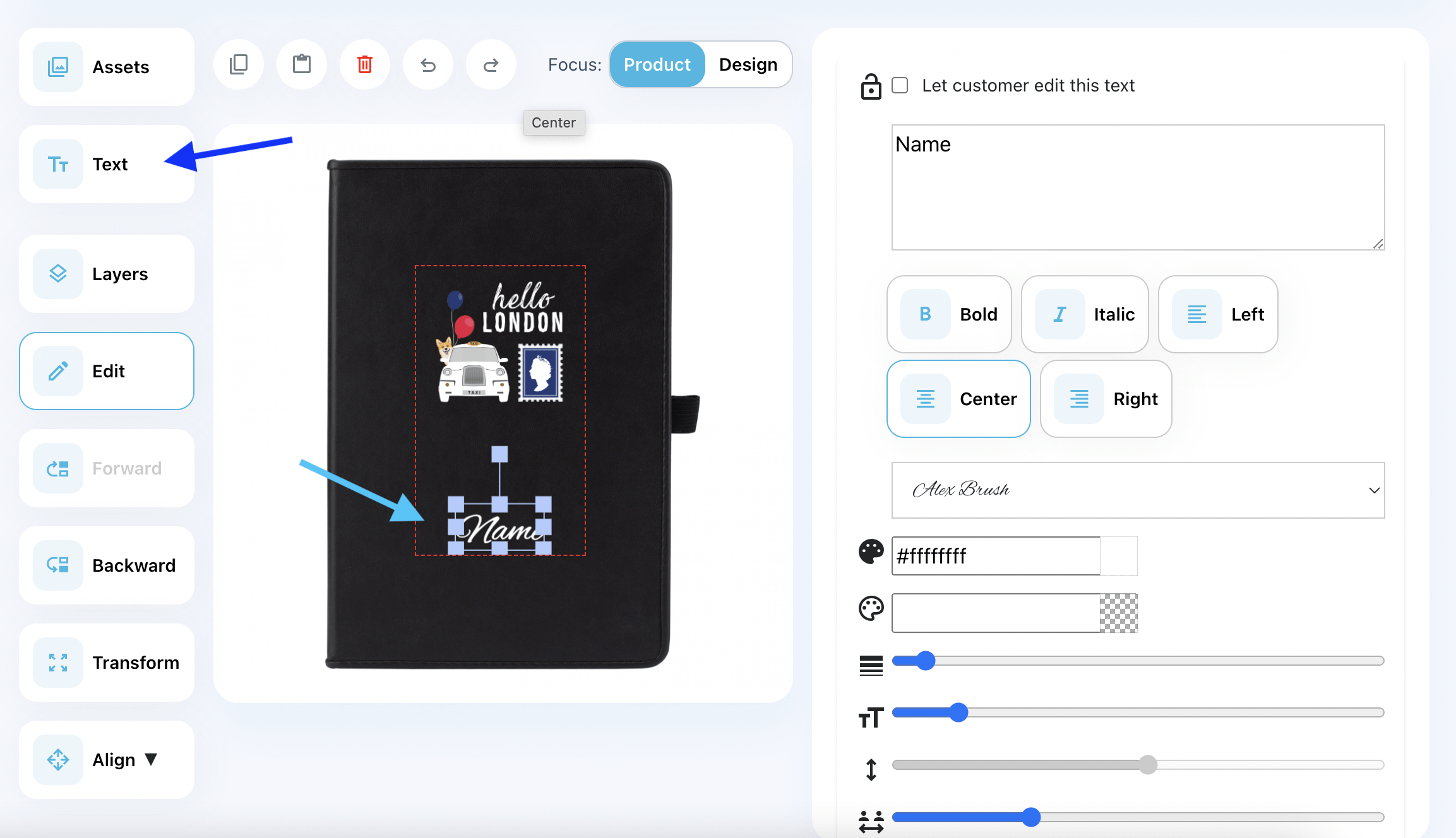
Task: Add new Text element button
Action: coord(107,164)
